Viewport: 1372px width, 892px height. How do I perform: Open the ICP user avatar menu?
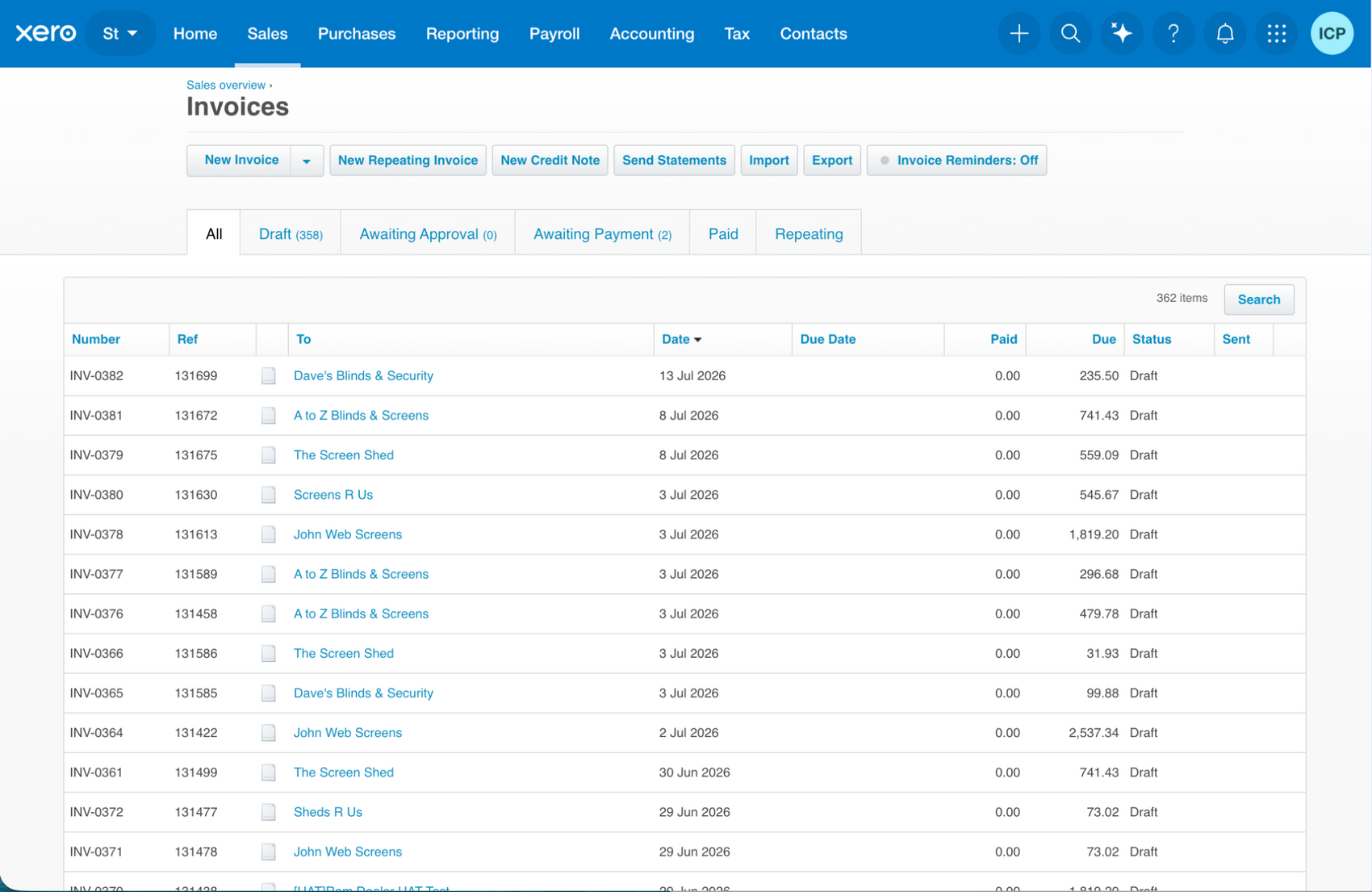coord(1332,33)
